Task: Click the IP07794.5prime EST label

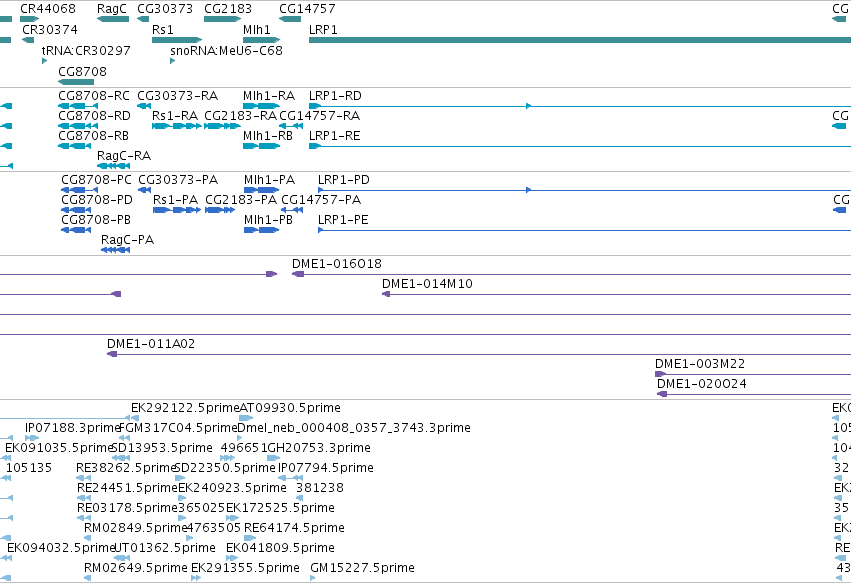Action: (x=326, y=467)
